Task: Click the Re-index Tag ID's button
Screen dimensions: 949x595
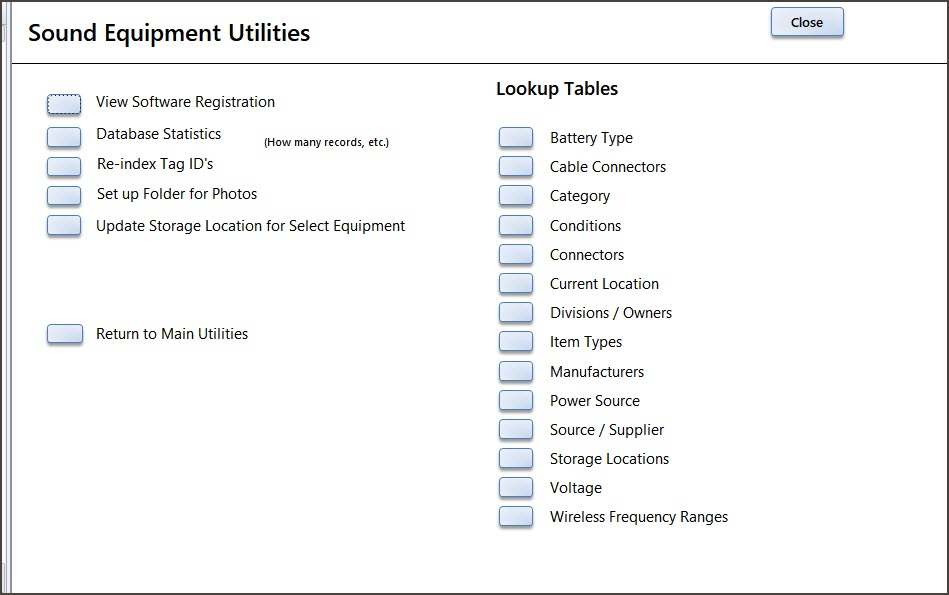Action: point(64,166)
